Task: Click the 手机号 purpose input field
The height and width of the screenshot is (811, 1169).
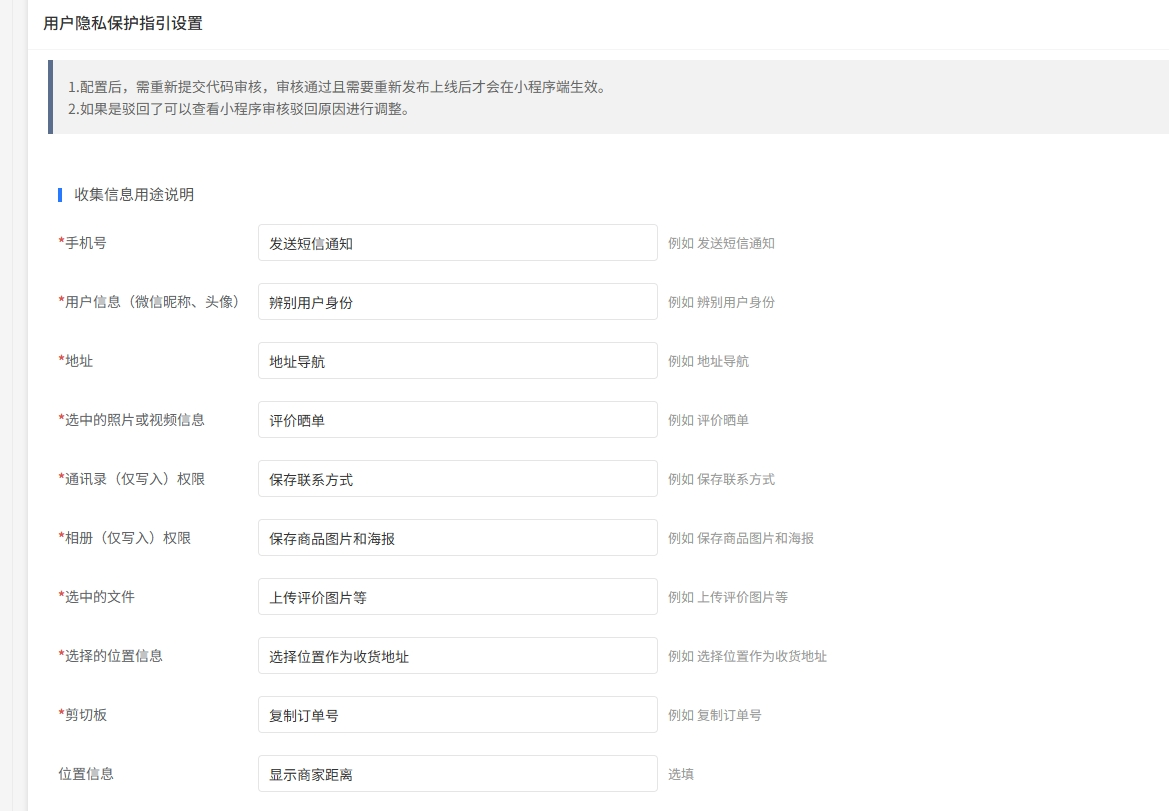Action: click(x=457, y=243)
